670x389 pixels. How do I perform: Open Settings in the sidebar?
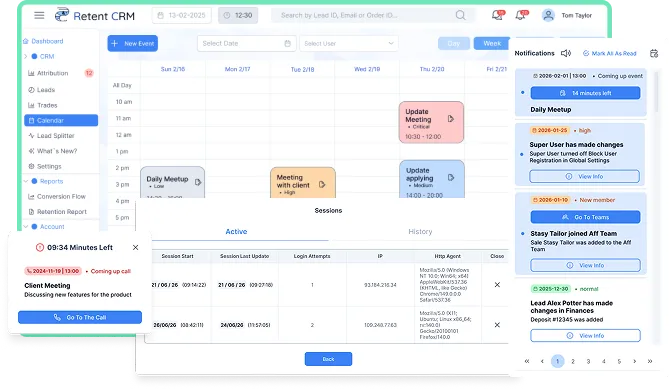45,166
